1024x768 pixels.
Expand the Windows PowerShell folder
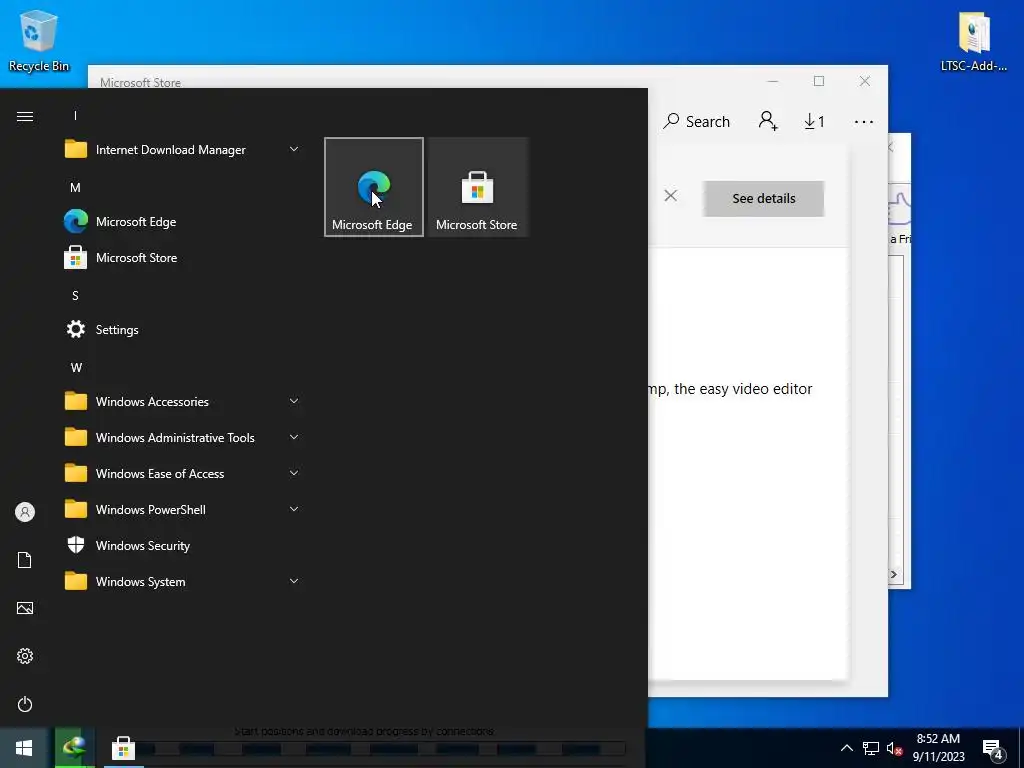tap(183, 509)
